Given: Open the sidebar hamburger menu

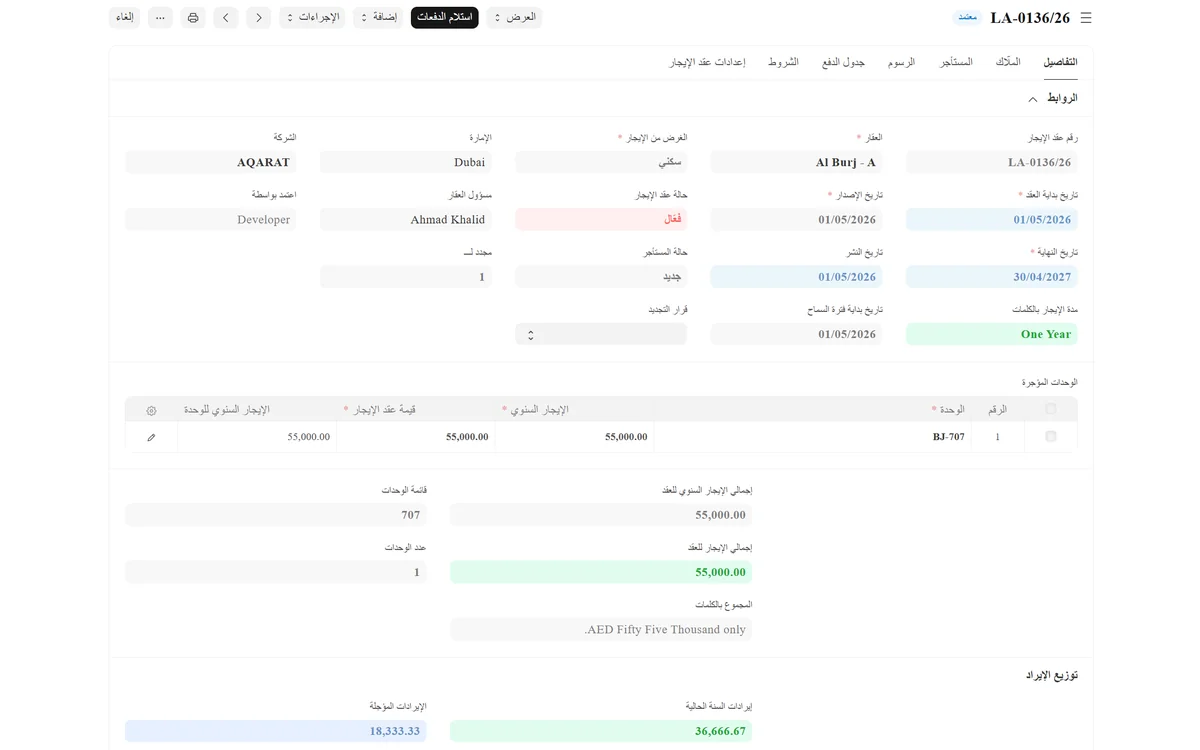Looking at the screenshot, I should click(1086, 18).
